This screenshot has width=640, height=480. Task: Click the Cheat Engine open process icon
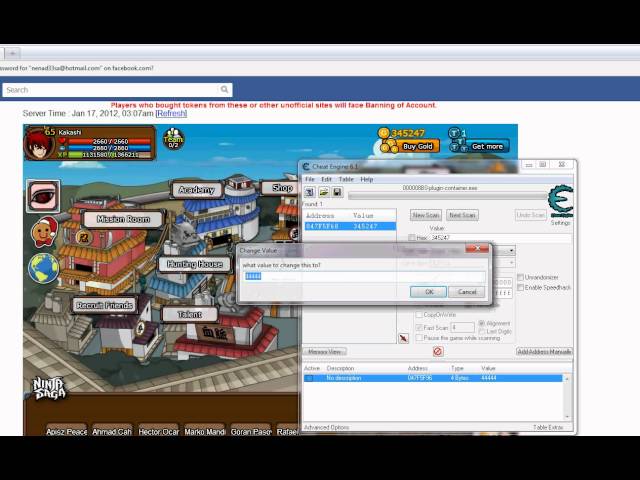[310, 192]
